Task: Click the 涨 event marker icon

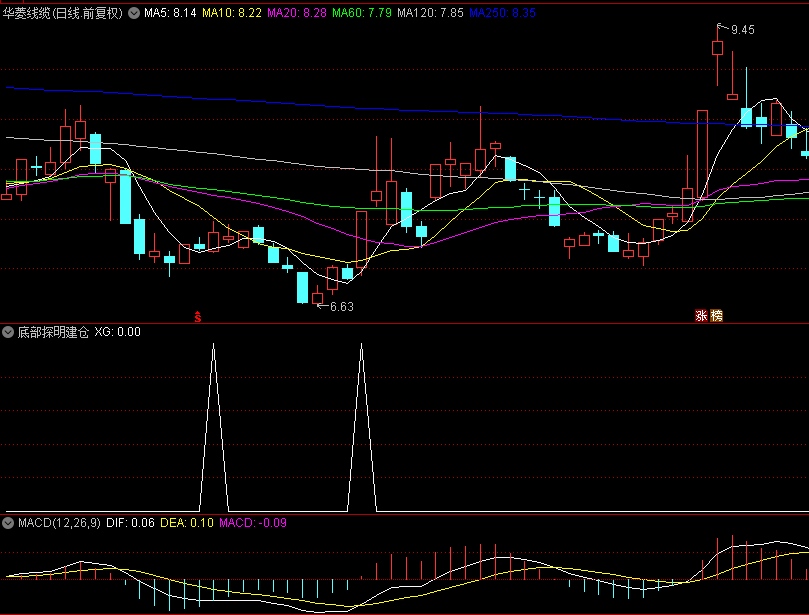Action: pyautogui.click(x=702, y=317)
